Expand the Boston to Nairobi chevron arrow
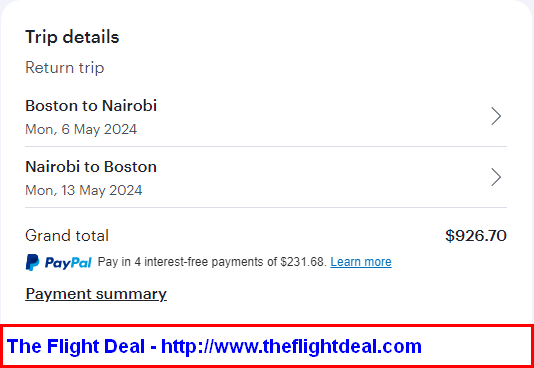The image size is (534, 368). point(496,116)
